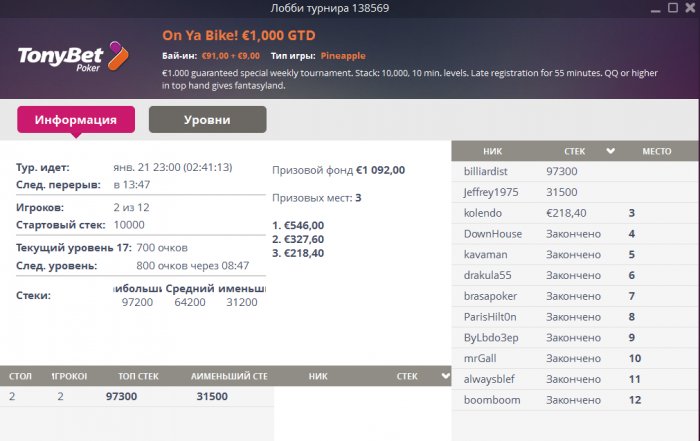This screenshot has width=700, height=441.
Task: Click НИК header in bottom table
Action: [x=318, y=376]
